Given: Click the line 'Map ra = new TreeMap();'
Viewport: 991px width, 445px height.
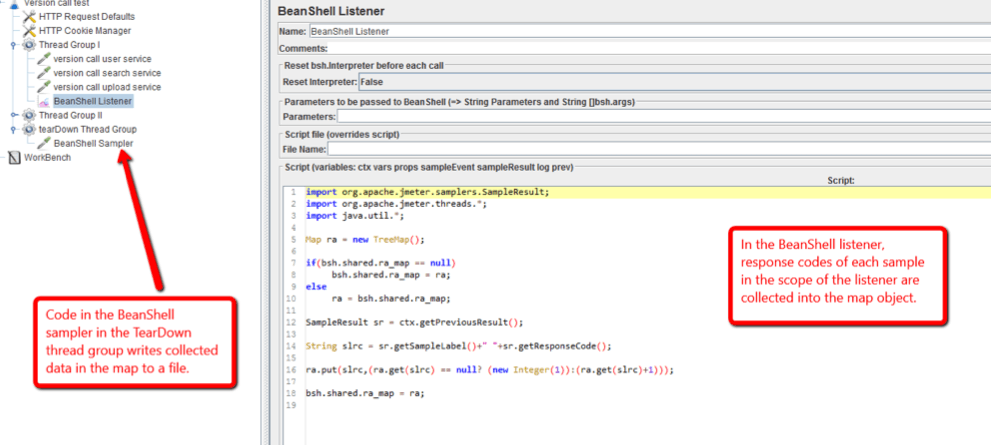Looking at the screenshot, I should (x=365, y=240).
